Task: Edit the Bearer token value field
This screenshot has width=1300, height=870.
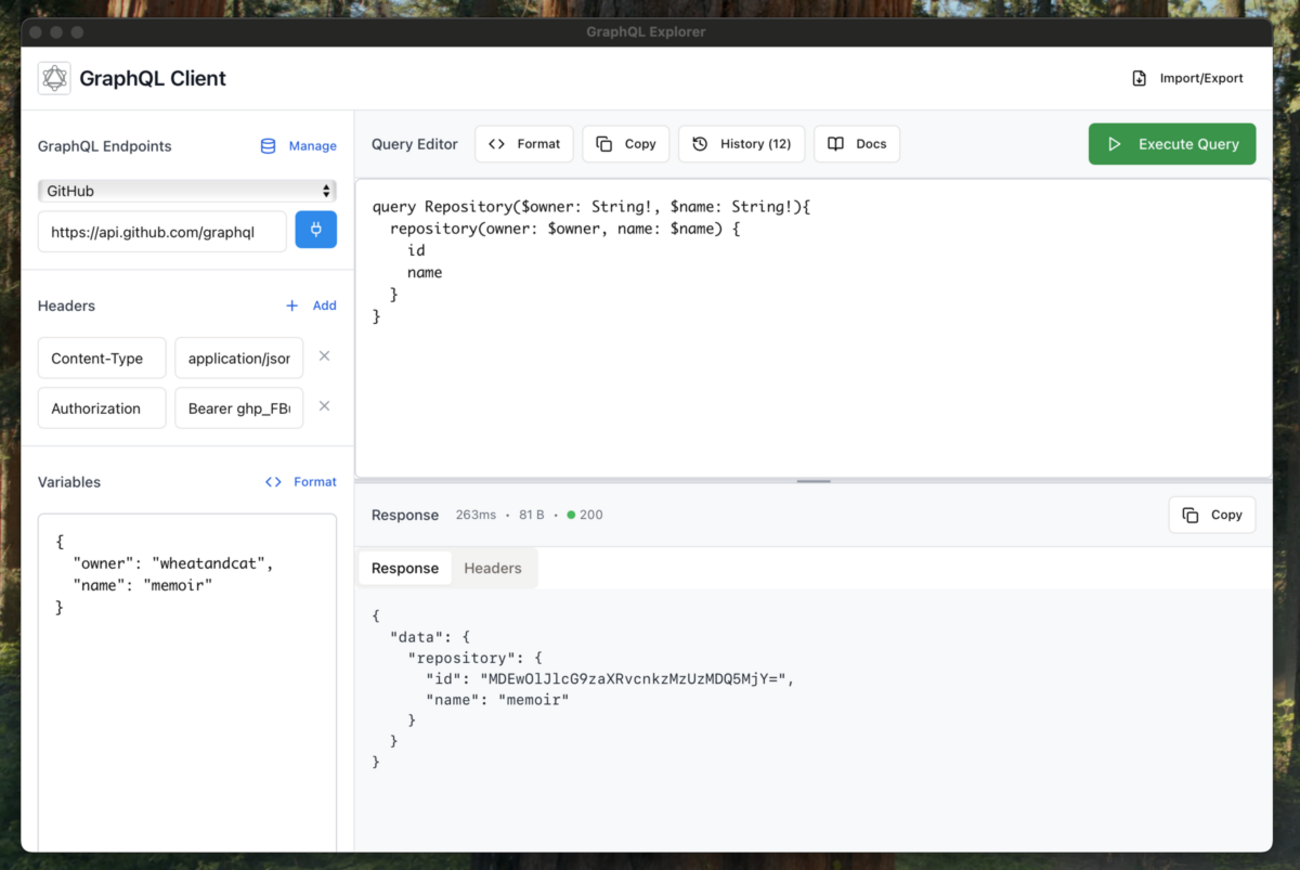Action: pos(239,408)
